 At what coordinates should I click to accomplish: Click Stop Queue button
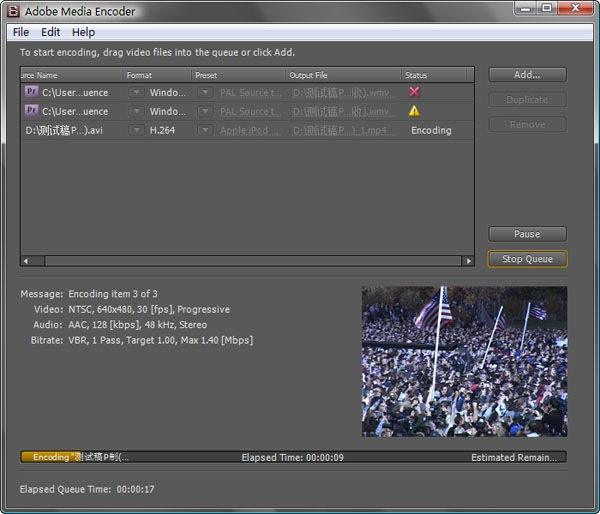(527, 259)
